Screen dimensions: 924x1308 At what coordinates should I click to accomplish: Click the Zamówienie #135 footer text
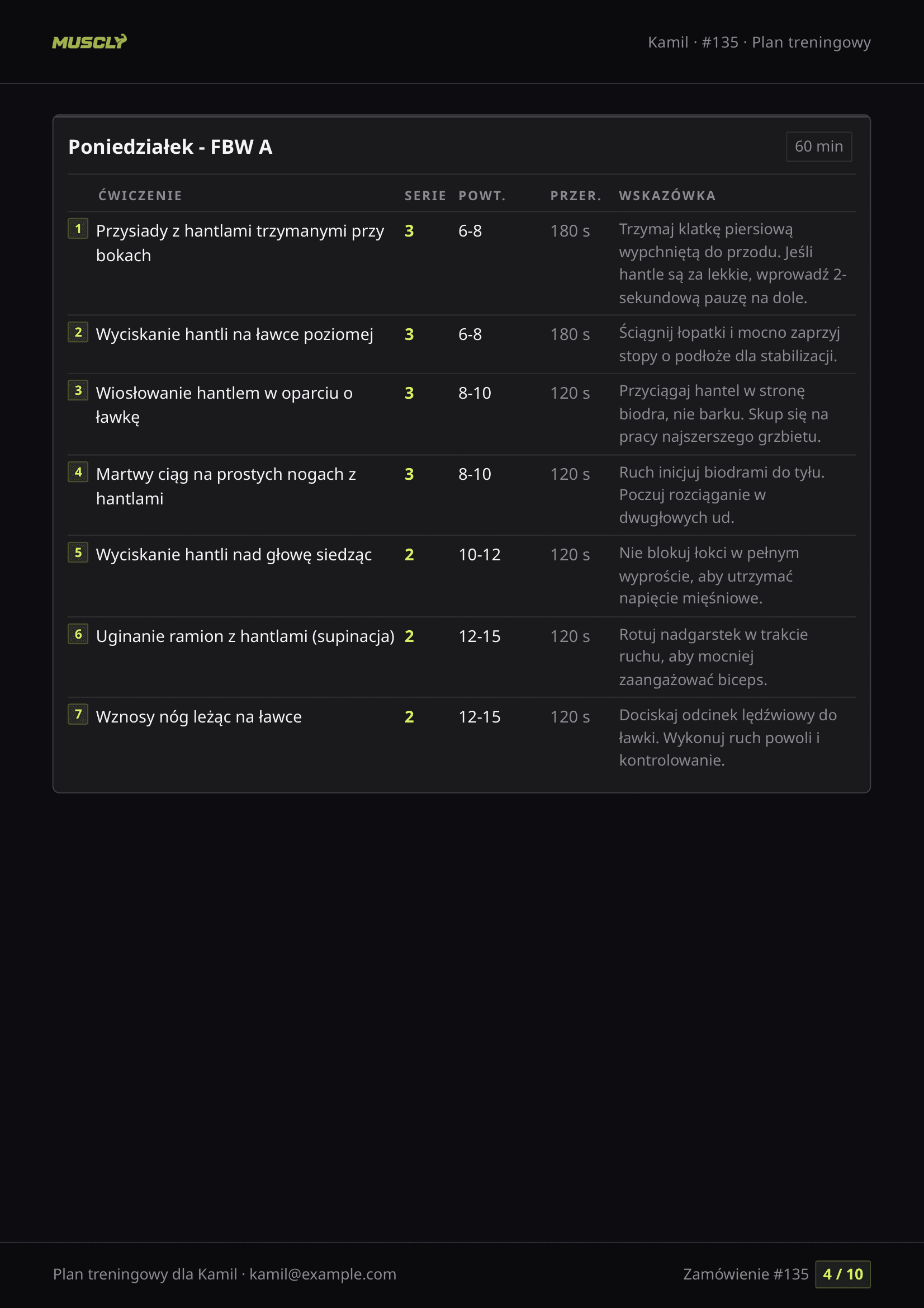tap(745, 1274)
